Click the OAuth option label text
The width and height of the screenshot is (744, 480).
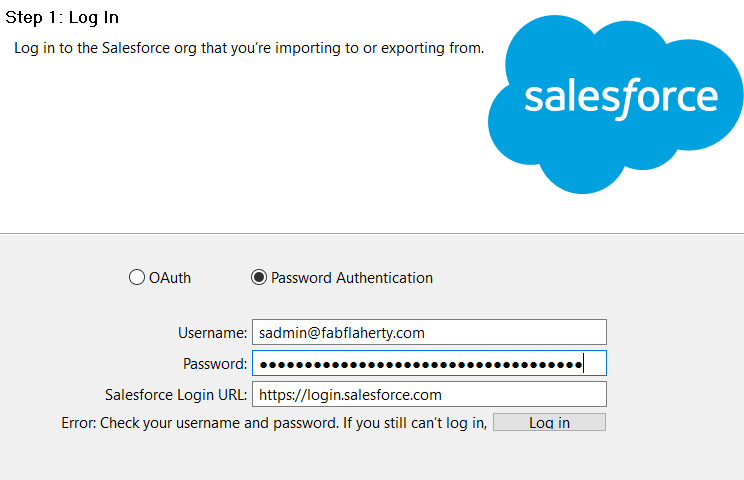(170, 278)
